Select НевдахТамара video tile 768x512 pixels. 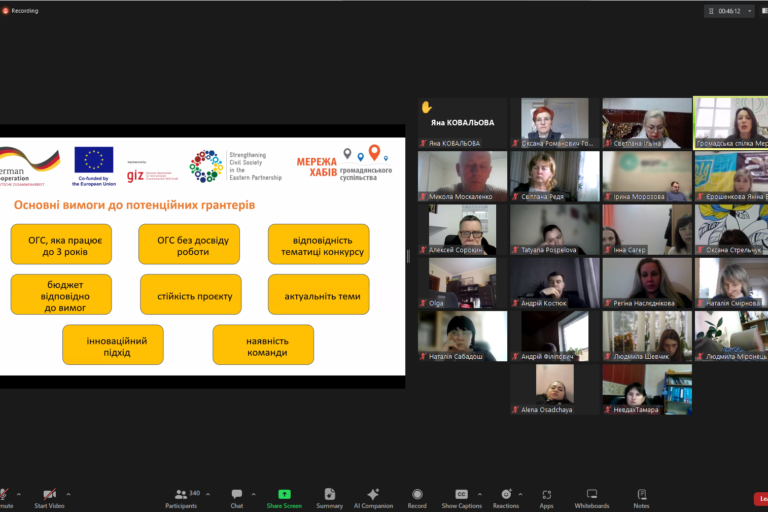coord(647,390)
